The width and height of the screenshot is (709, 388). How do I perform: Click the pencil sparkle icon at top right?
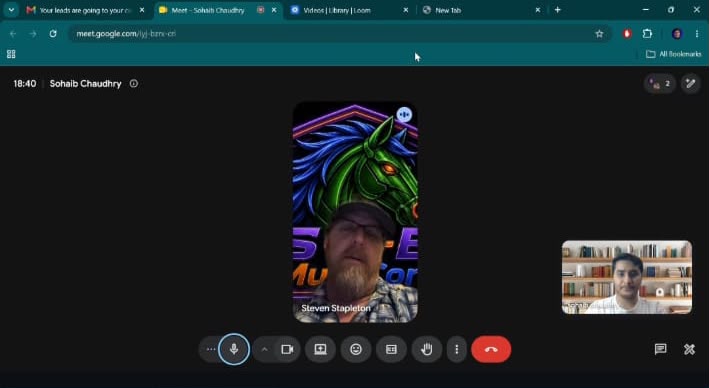(x=690, y=83)
